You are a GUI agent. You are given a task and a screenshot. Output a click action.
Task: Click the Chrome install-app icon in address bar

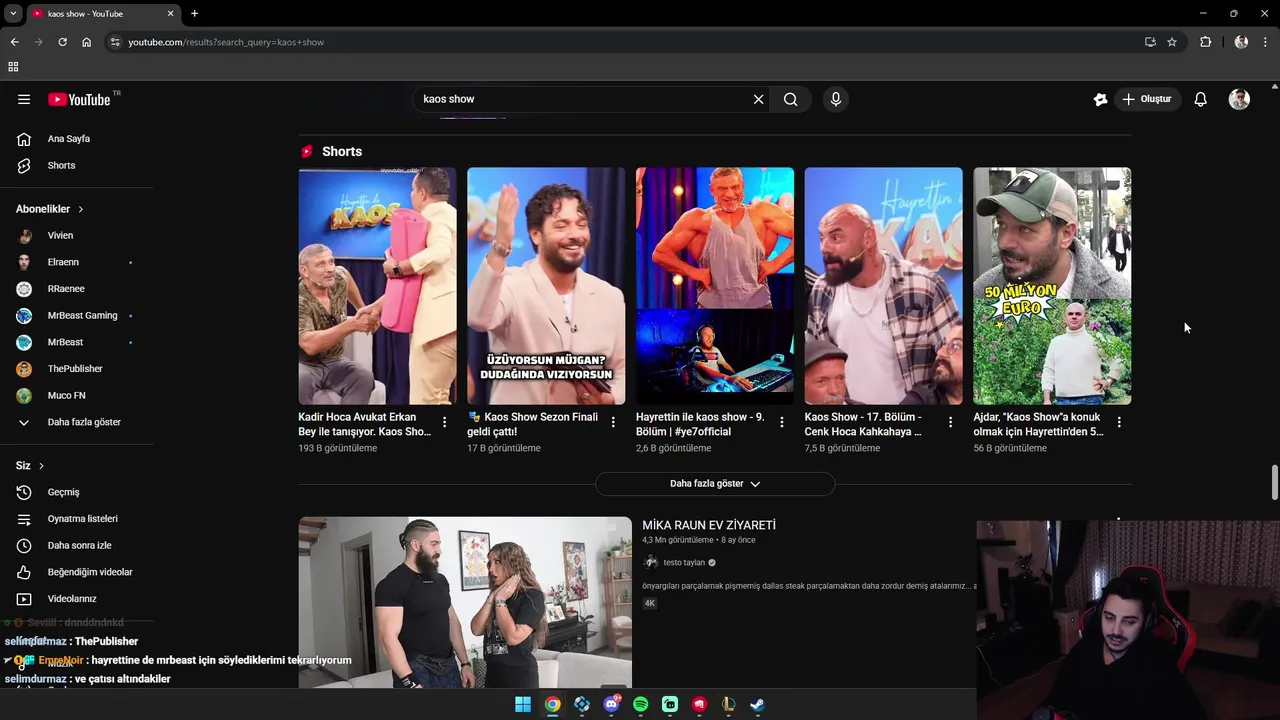tap(1150, 42)
